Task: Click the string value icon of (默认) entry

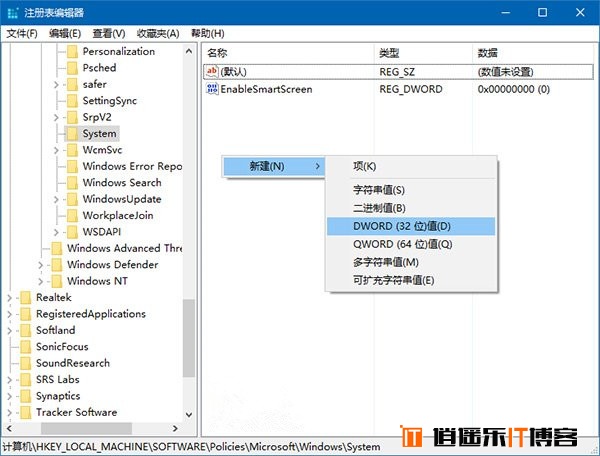Action: click(212, 71)
